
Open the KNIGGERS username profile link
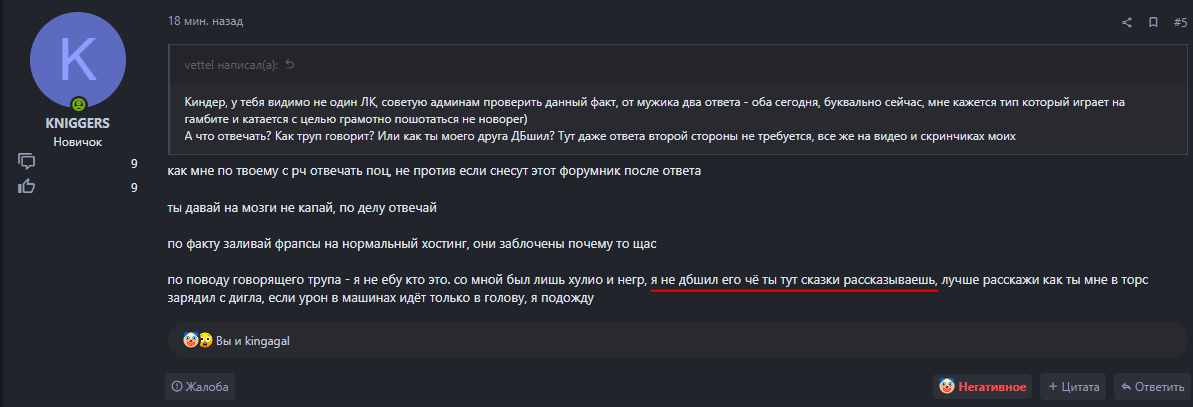(78, 123)
